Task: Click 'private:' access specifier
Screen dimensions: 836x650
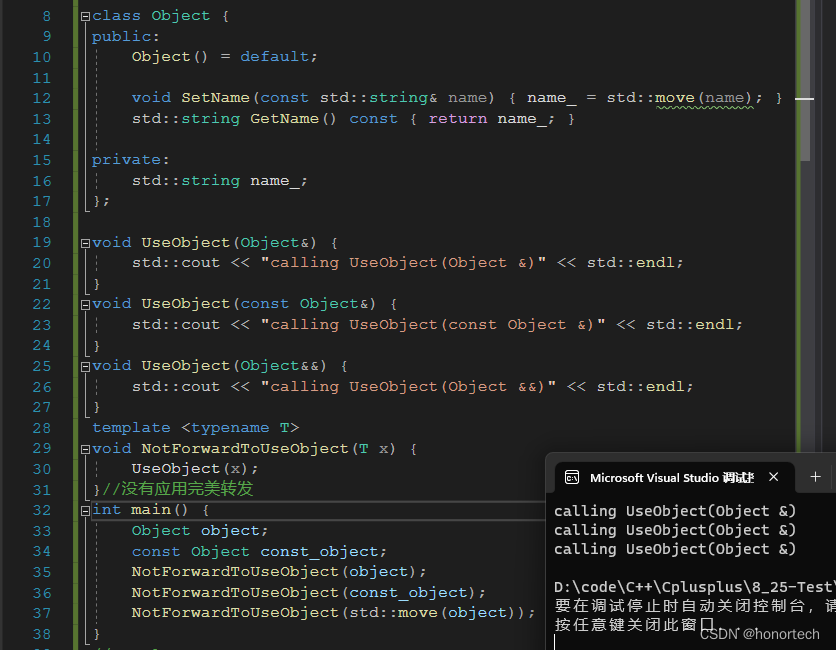Action: (131, 159)
